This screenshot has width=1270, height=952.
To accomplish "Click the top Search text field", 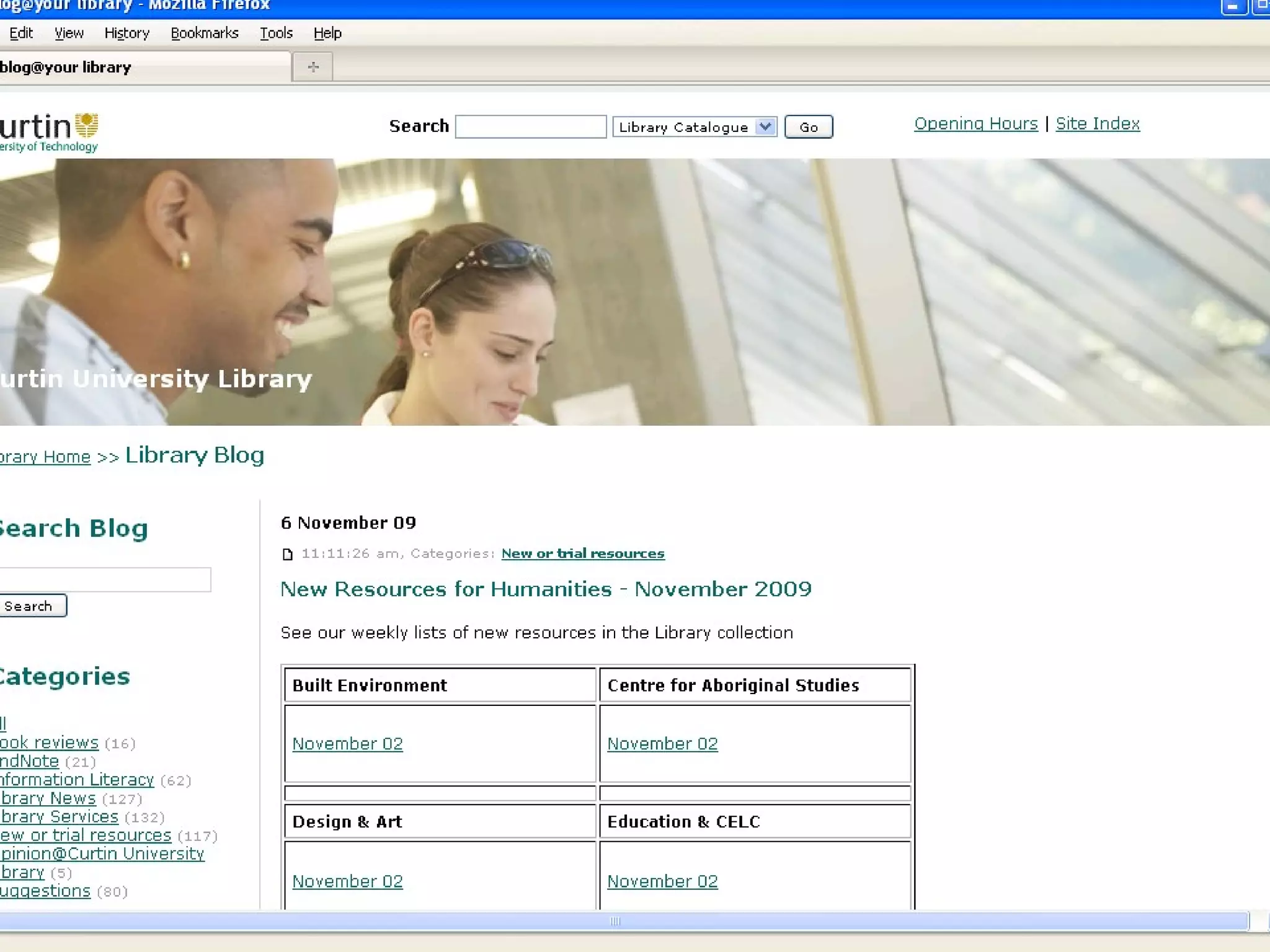I will pos(530,126).
